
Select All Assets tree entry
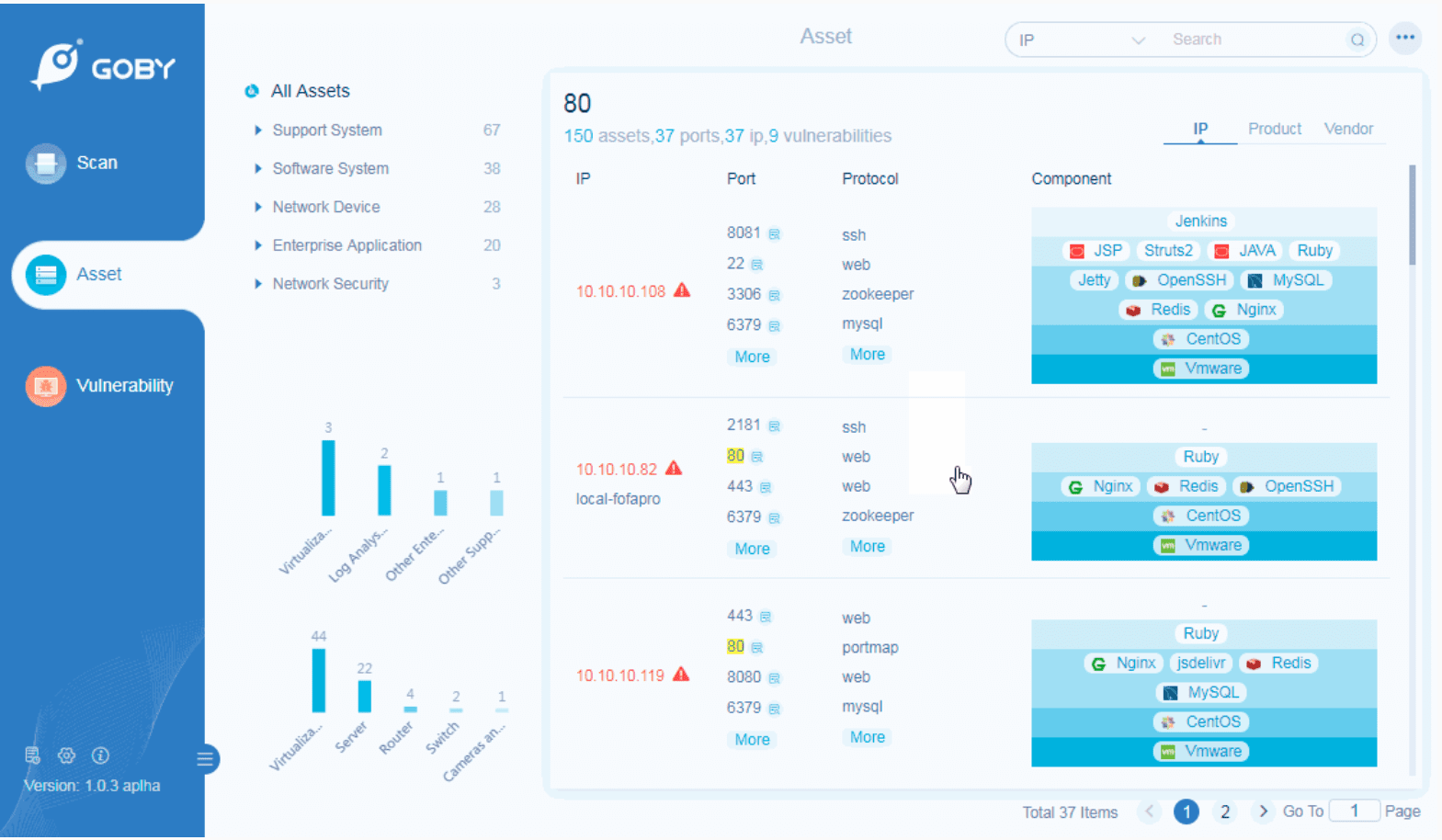[310, 91]
